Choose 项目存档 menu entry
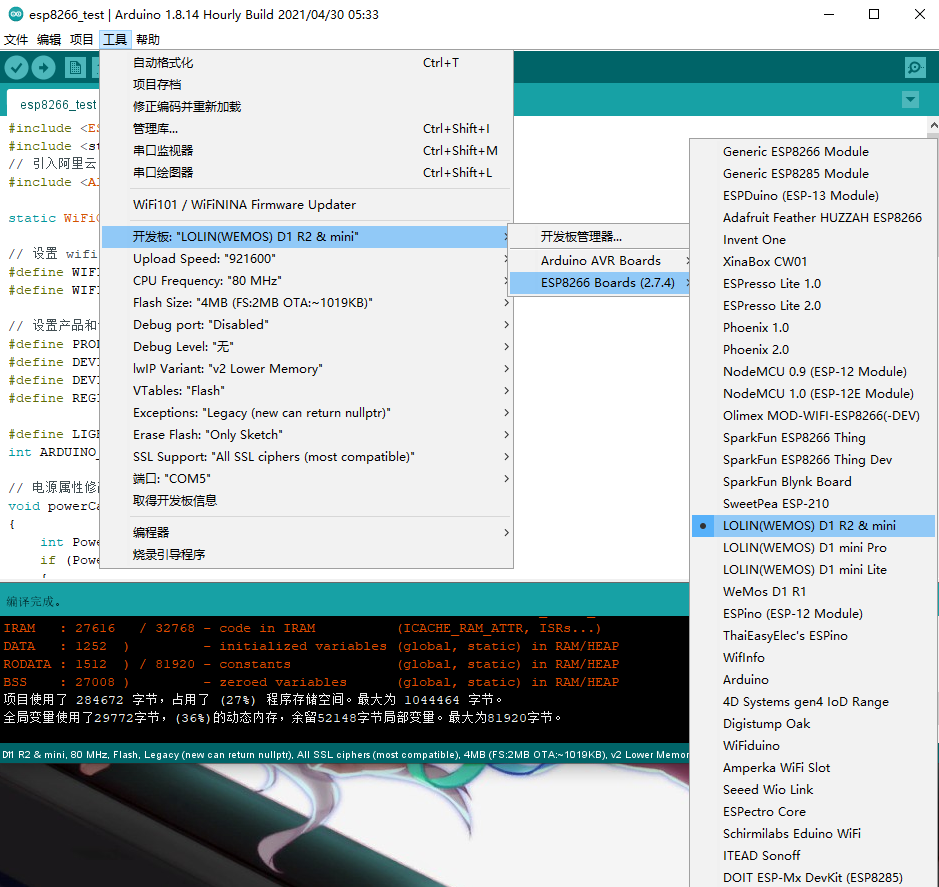 tap(306, 84)
